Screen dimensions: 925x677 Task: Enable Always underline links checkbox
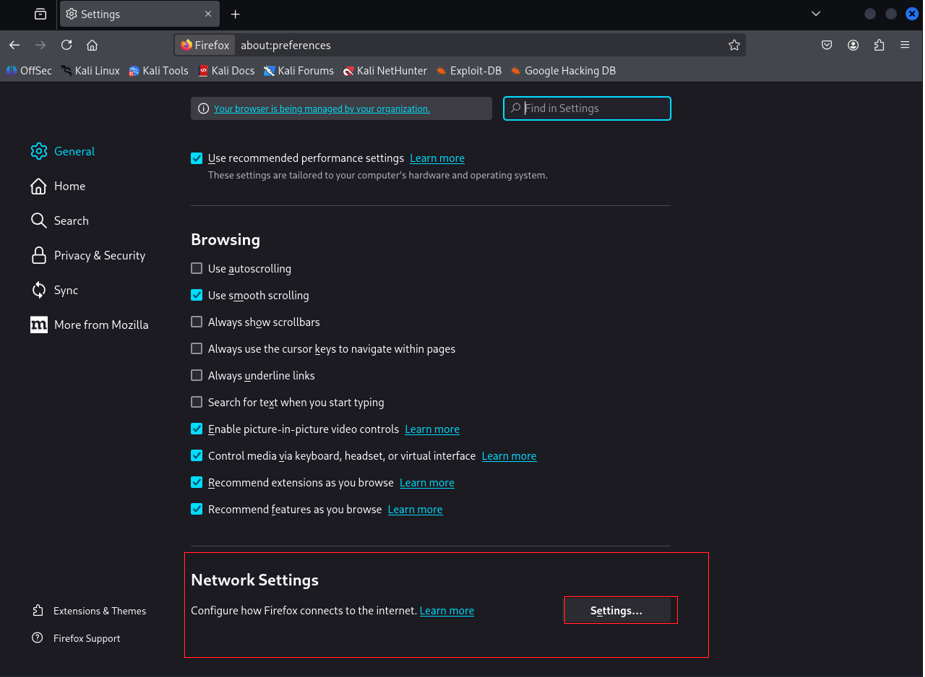(196, 376)
